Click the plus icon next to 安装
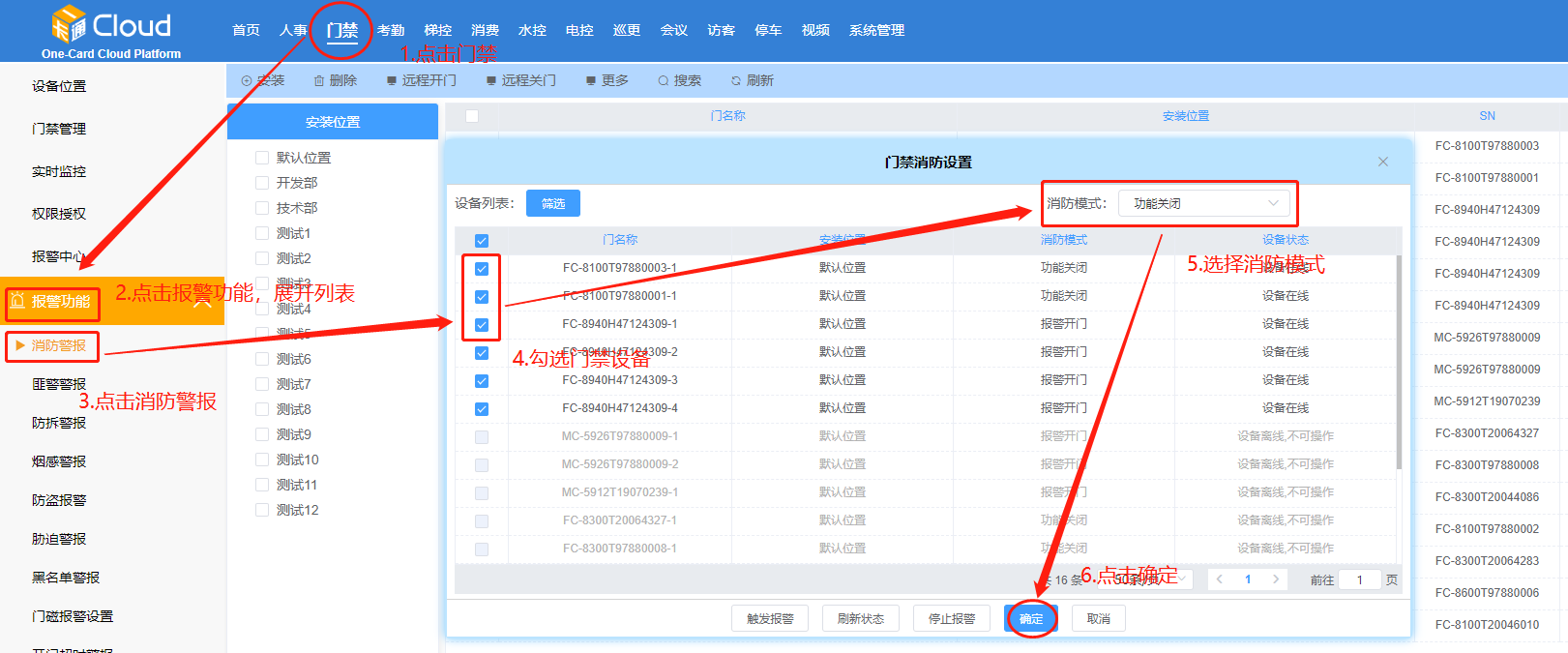The height and width of the screenshot is (653, 1568). [247, 81]
